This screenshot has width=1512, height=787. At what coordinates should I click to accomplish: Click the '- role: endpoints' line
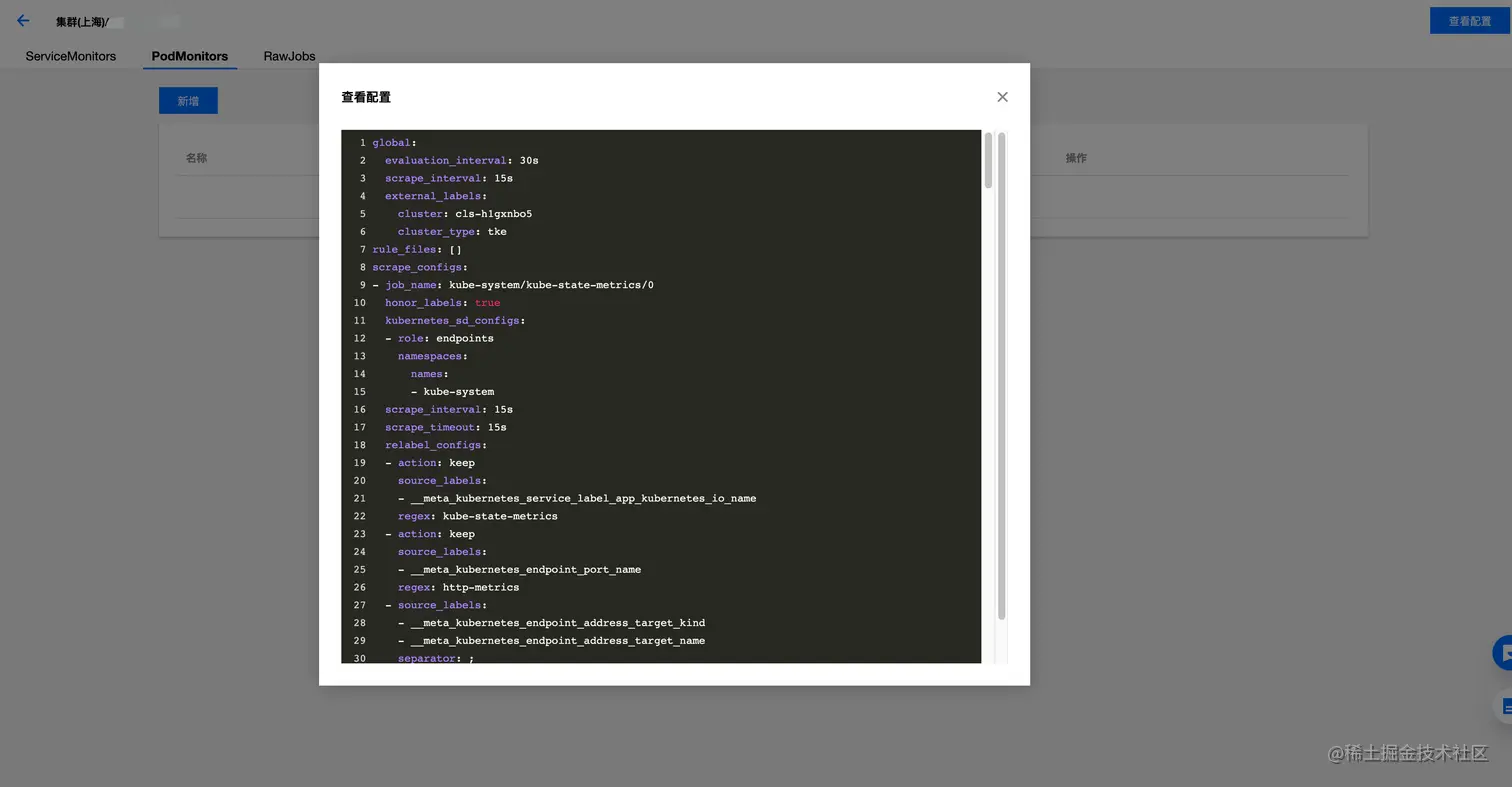[x=440, y=338]
